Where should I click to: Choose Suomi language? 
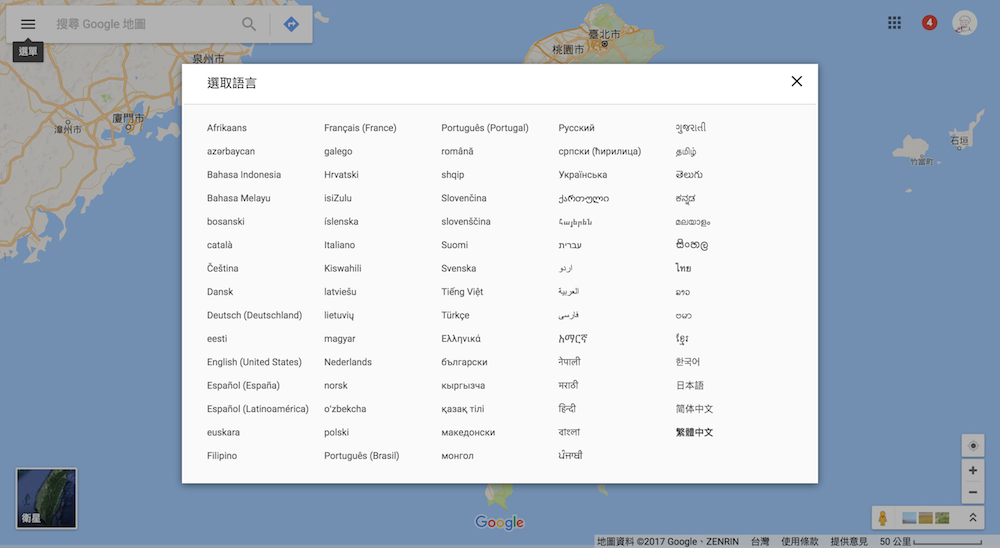coord(454,245)
